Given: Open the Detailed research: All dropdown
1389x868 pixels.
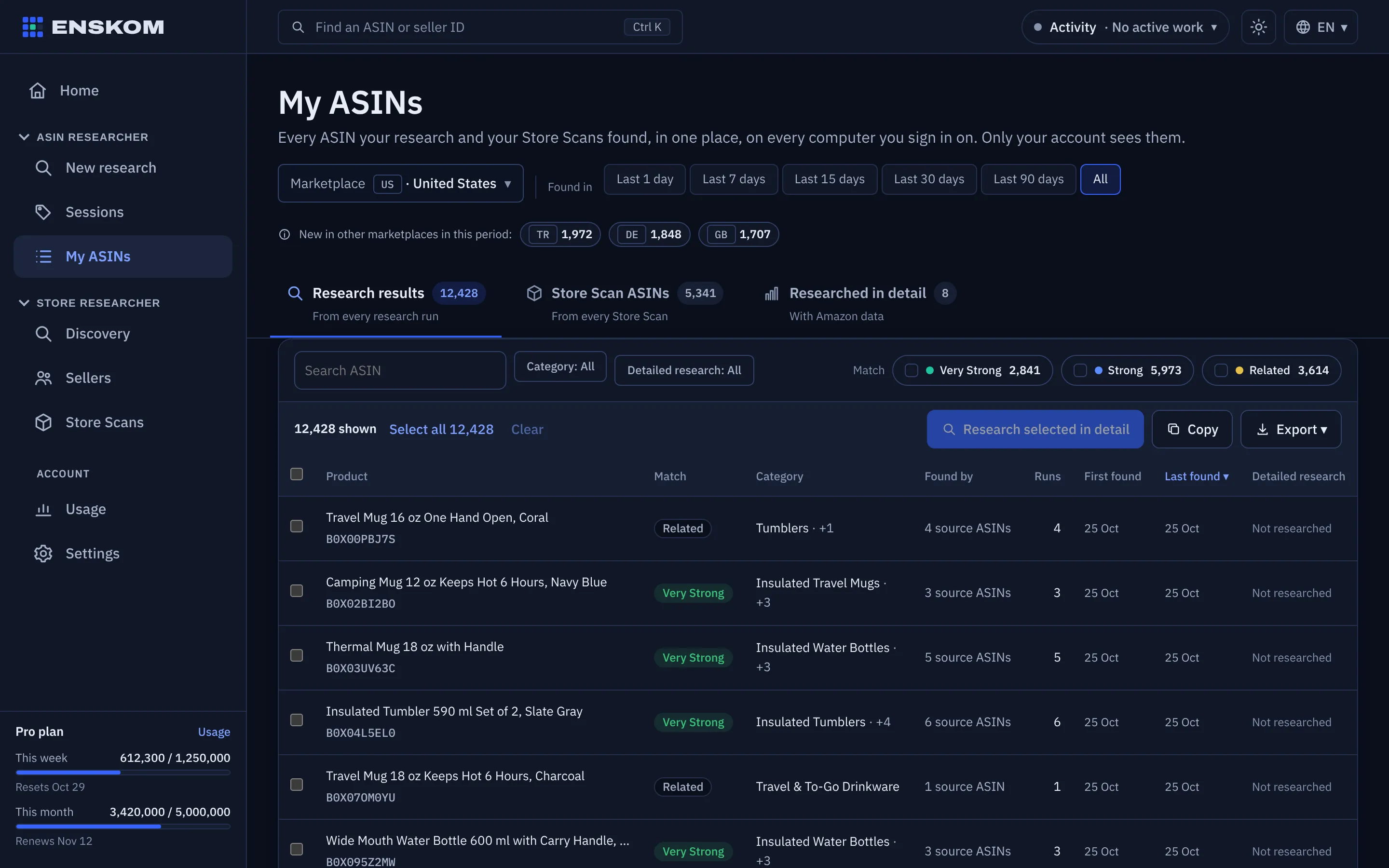Looking at the screenshot, I should click(684, 370).
